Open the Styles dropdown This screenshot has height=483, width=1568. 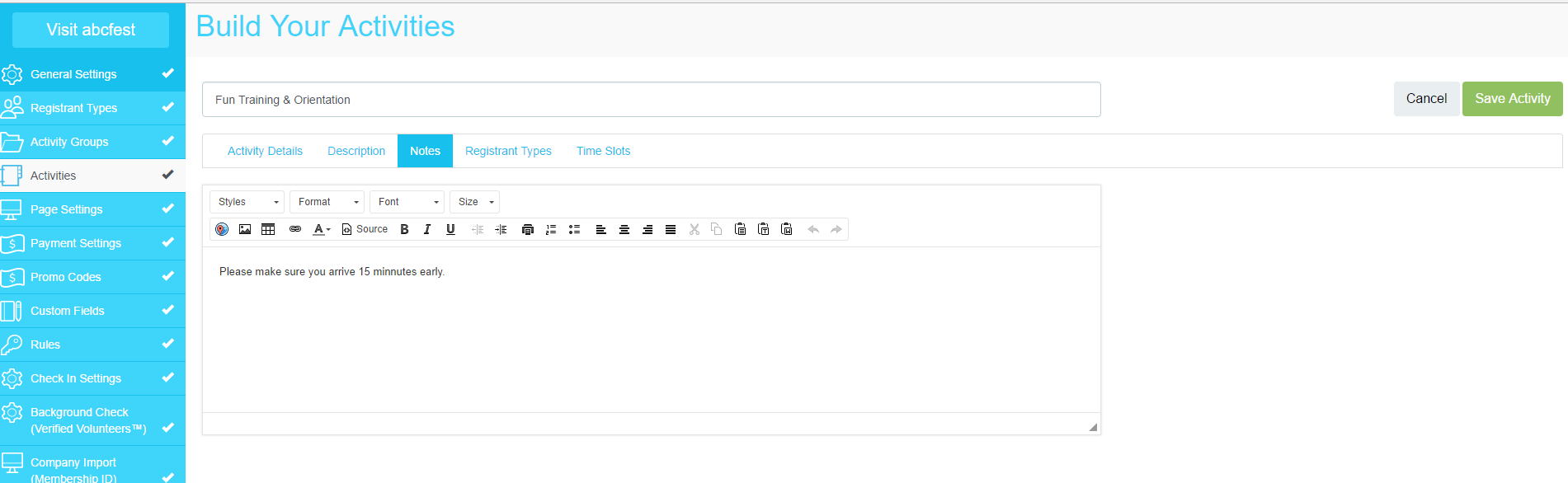click(247, 202)
